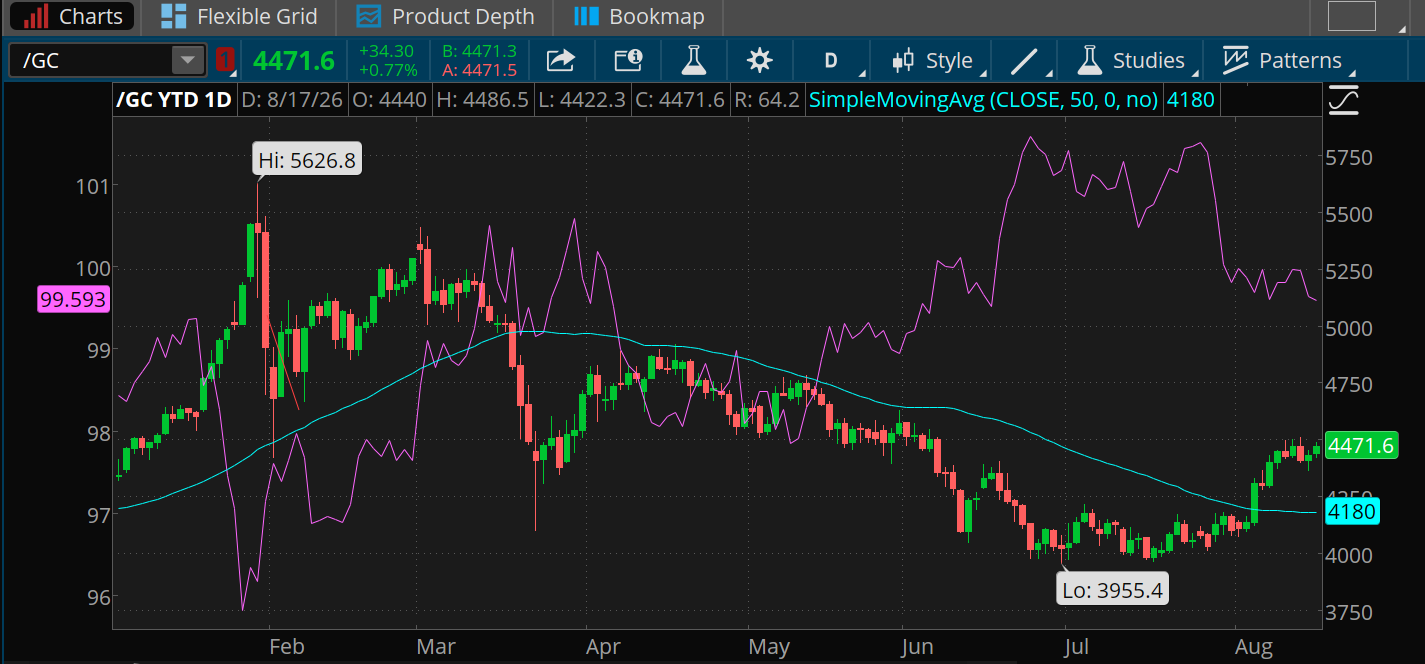The height and width of the screenshot is (664, 1425).
Task: Open the Product Depth tab
Action: (445, 17)
